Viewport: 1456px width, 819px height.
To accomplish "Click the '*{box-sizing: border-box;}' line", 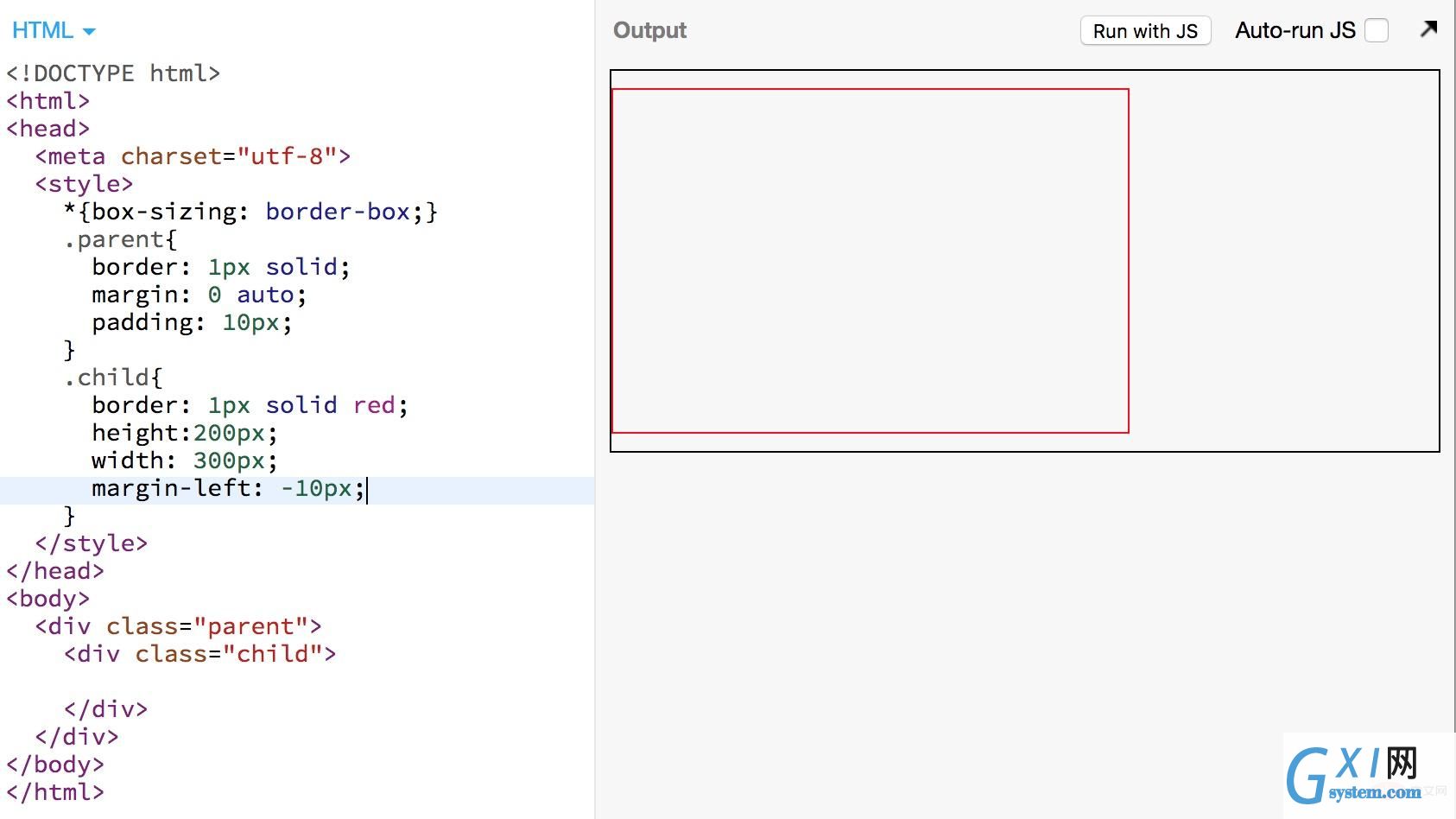I will [x=250, y=212].
